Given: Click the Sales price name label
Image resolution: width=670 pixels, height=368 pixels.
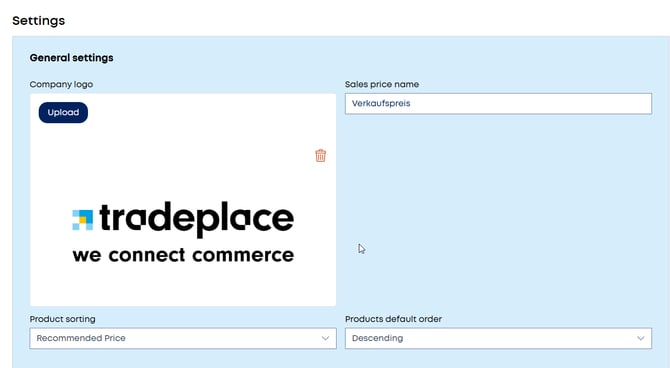Looking at the screenshot, I should [x=382, y=84].
